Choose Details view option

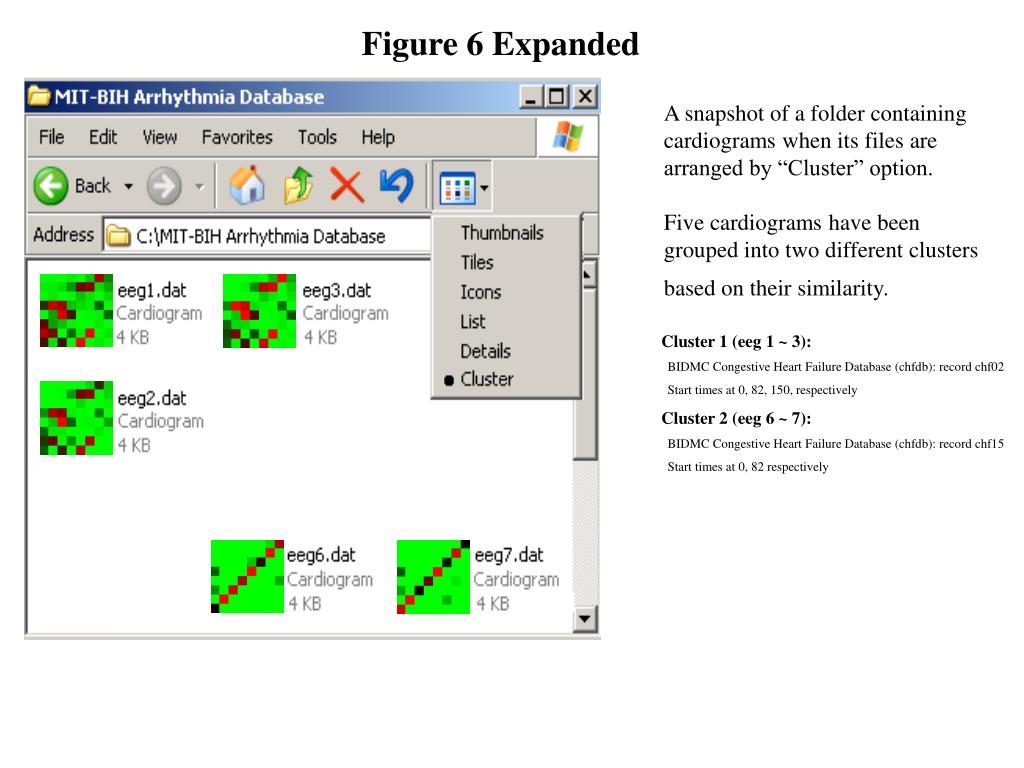(x=485, y=351)
